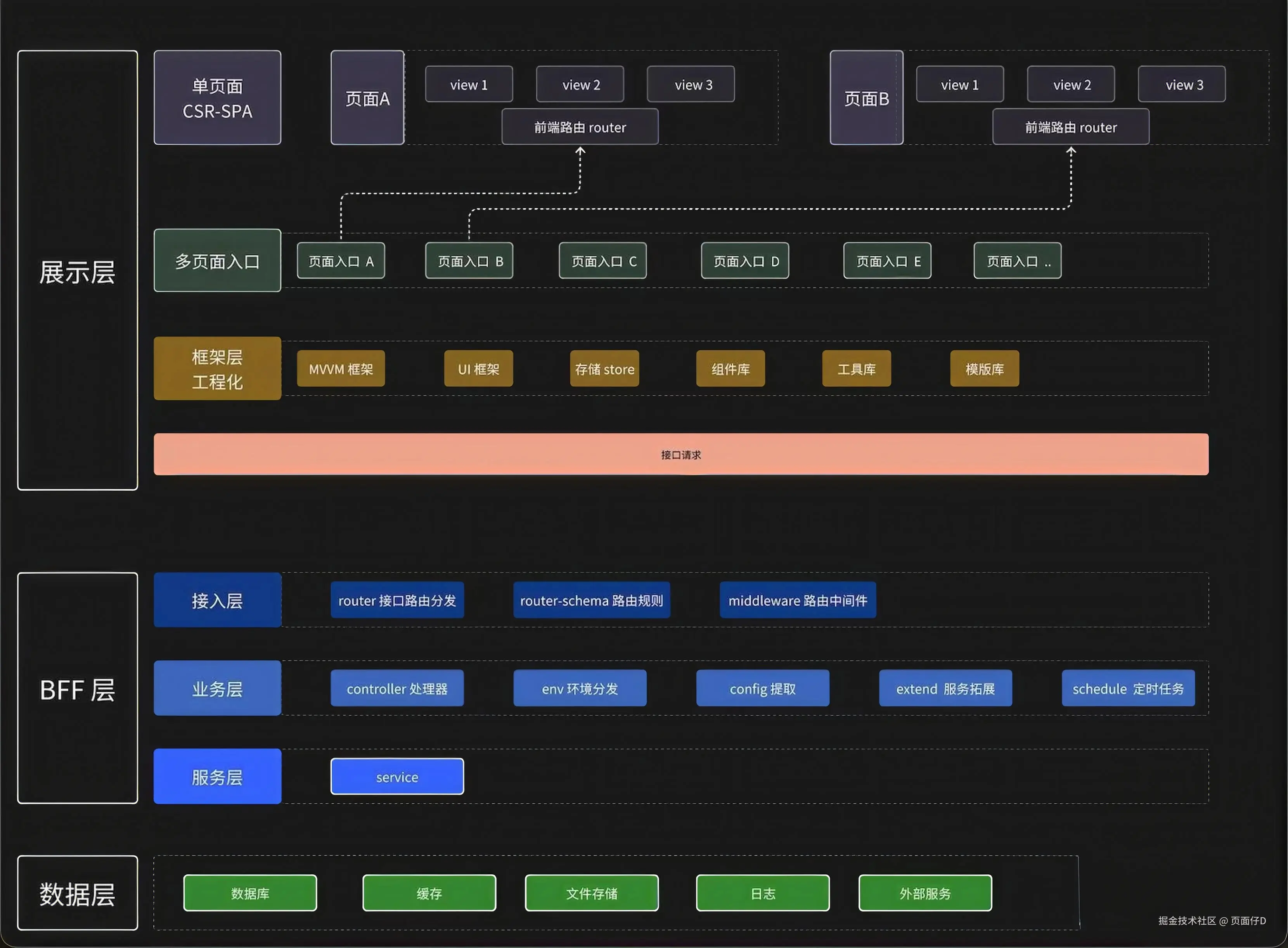Select the BFF 层 label box
The image size is (1288, 948).
pos(78,689)
